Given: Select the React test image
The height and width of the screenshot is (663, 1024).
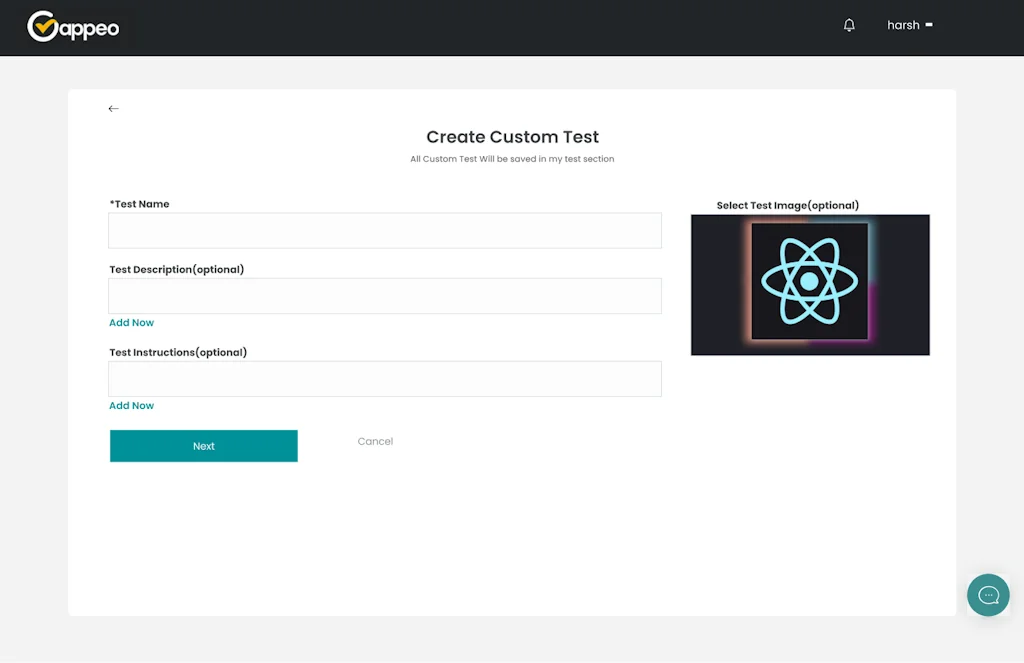Looking at the screenshot, I should click(810, 284).
